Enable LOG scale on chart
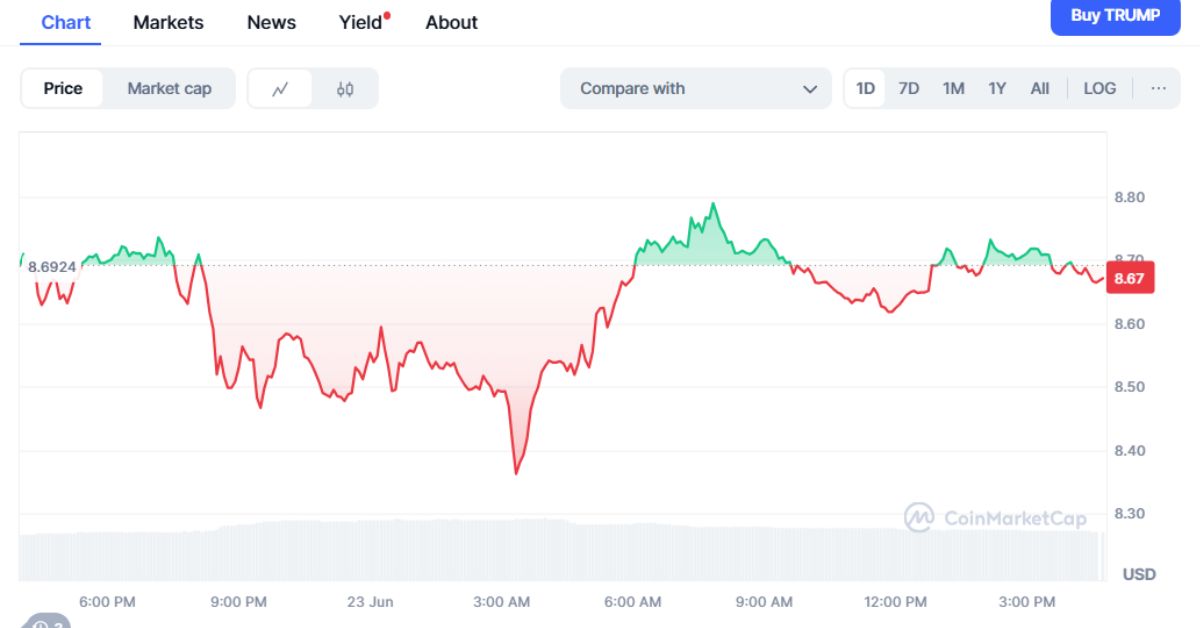 point(1099,88)
